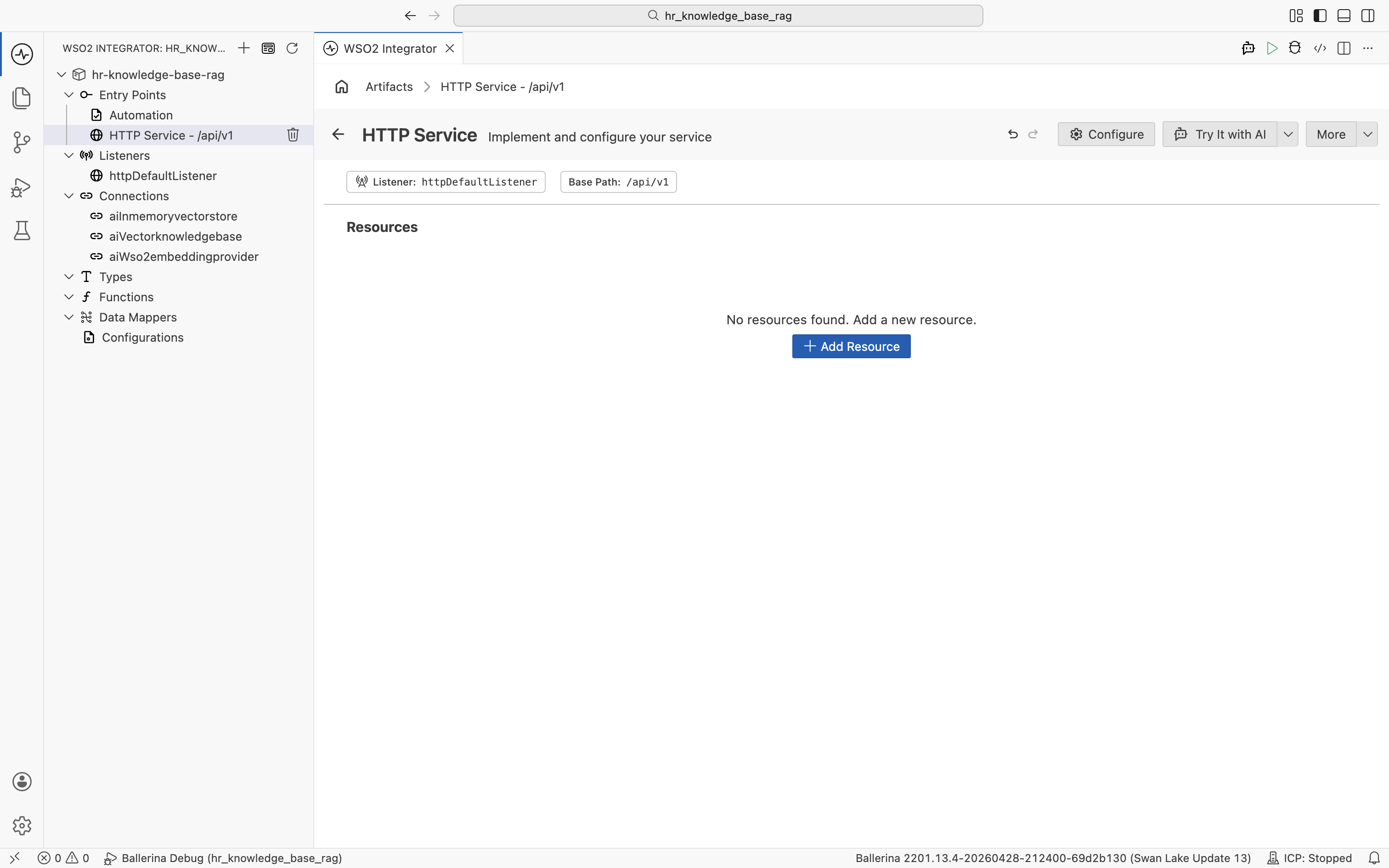Collapse the Listeners section

pos(69,156)
